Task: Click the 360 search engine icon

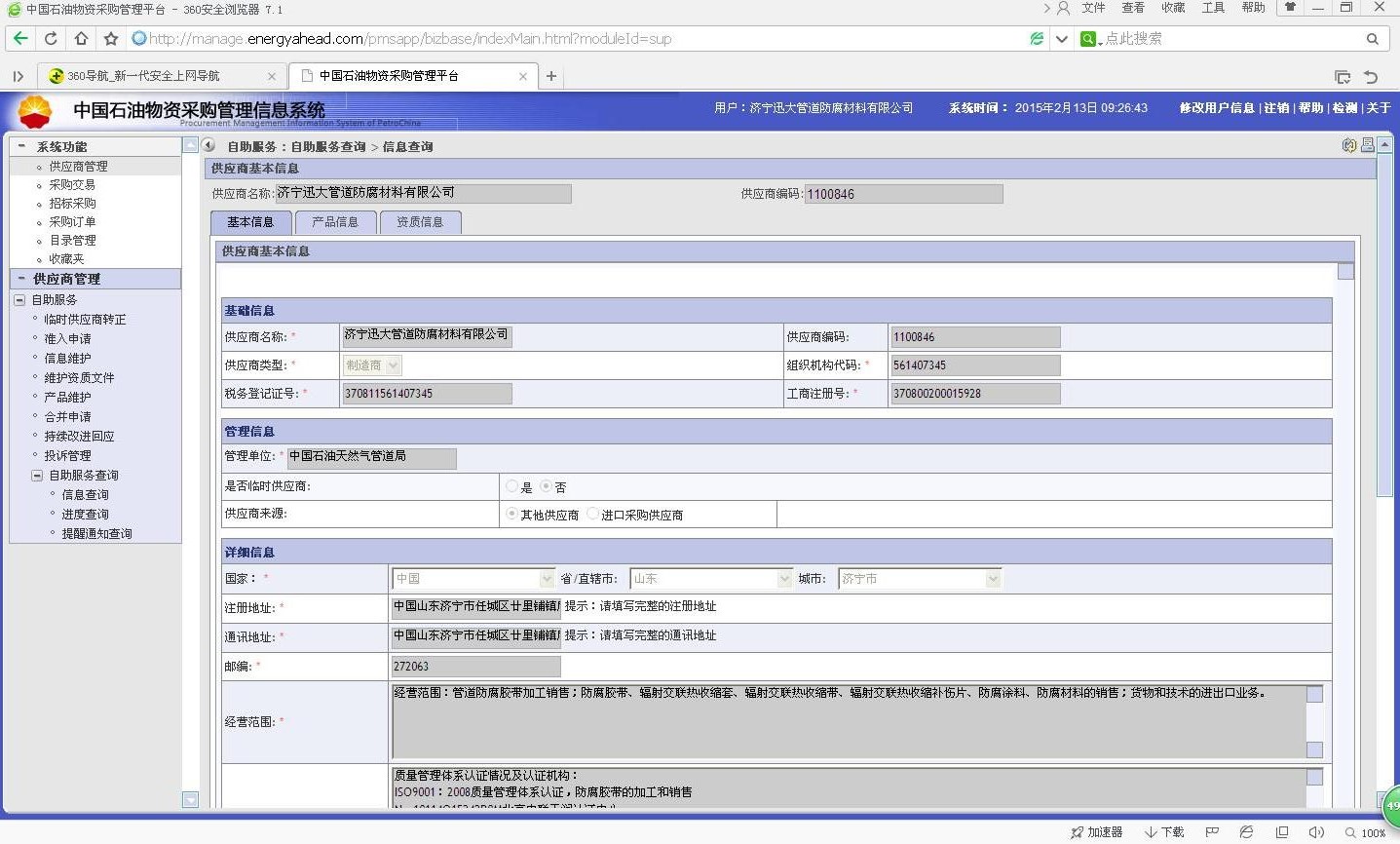Action: [1088, 39]
